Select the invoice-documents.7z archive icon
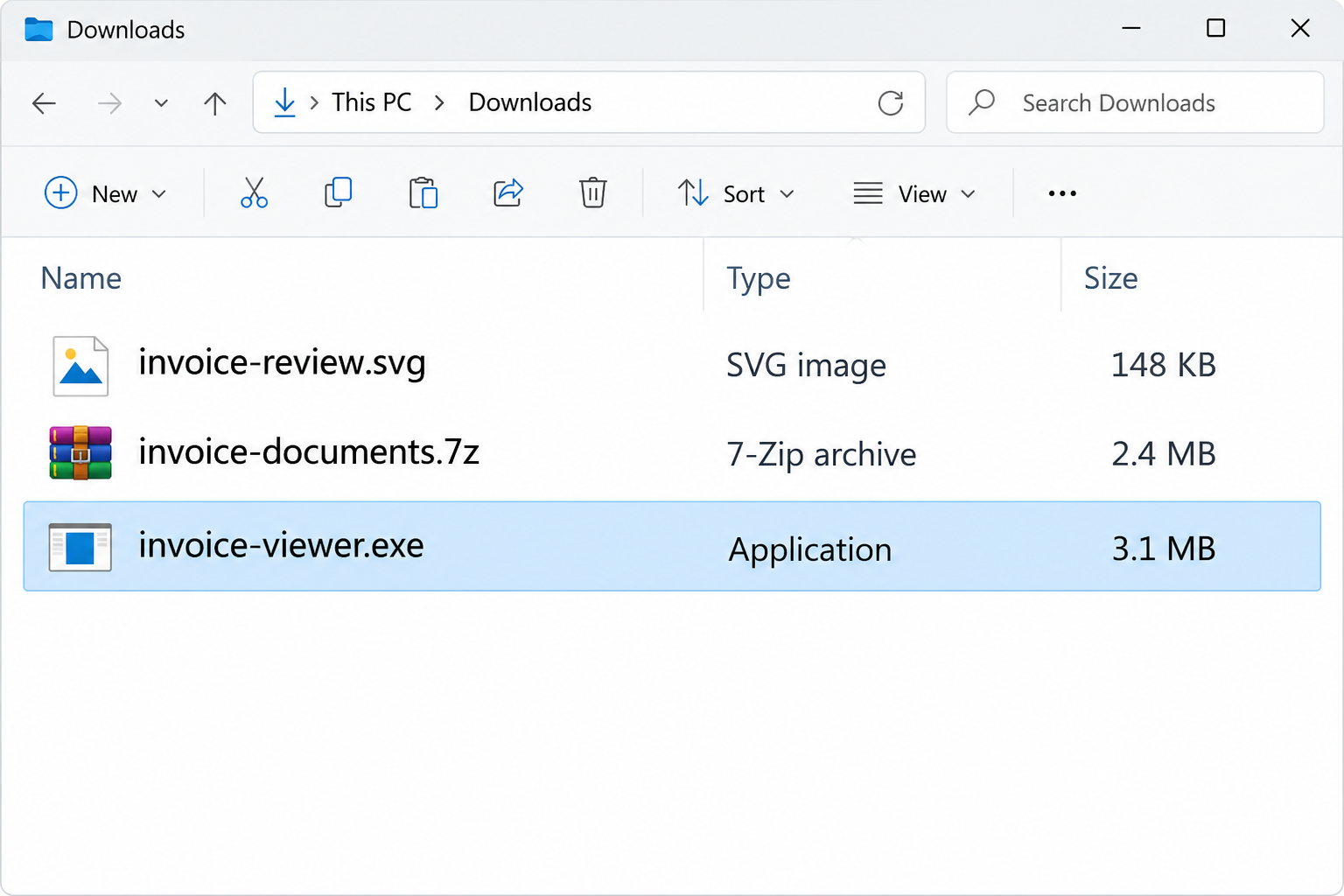1344x896 pixels. tap(80, 453)
